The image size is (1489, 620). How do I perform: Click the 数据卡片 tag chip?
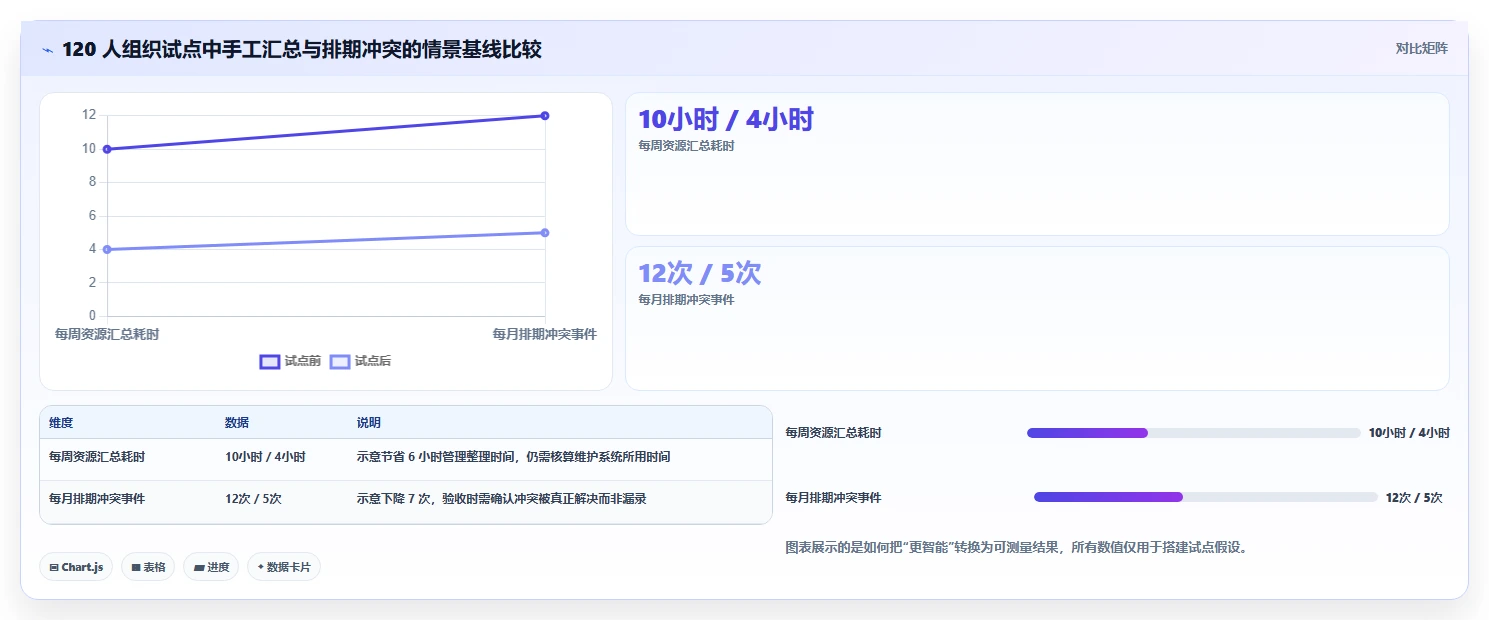tap(284, 567)
